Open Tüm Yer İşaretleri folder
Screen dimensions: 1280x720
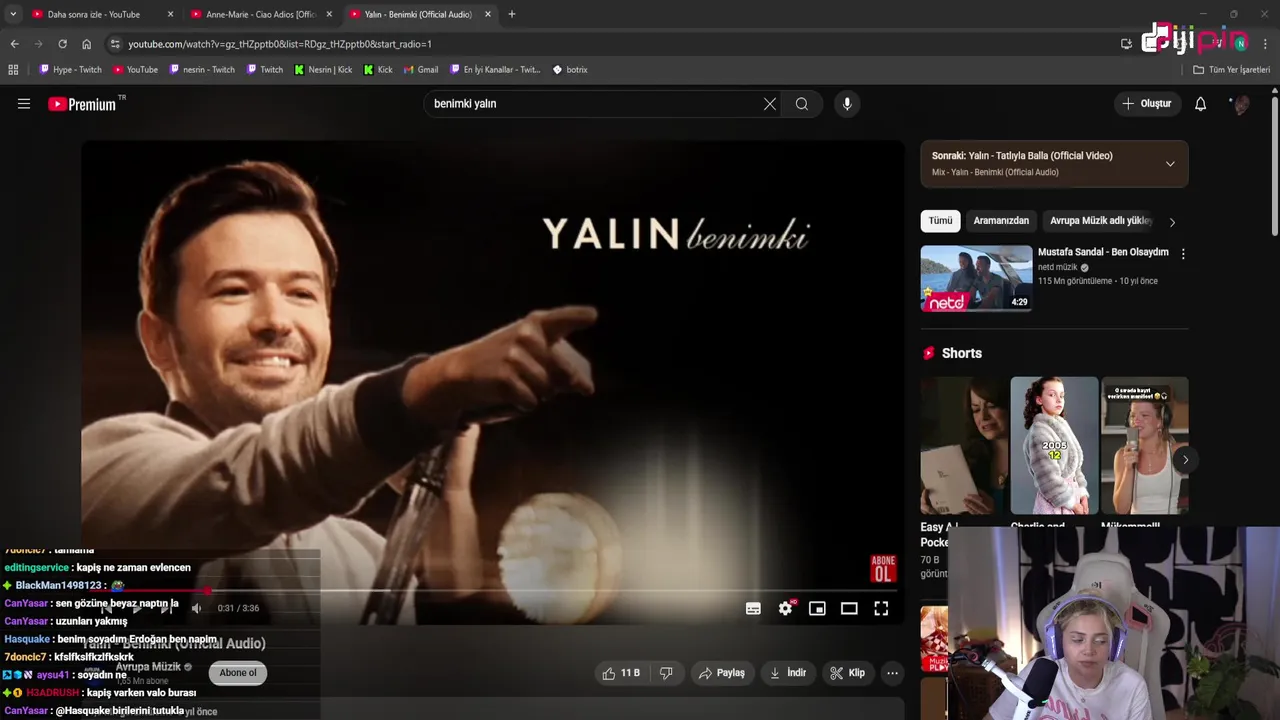click(1231, 70)
